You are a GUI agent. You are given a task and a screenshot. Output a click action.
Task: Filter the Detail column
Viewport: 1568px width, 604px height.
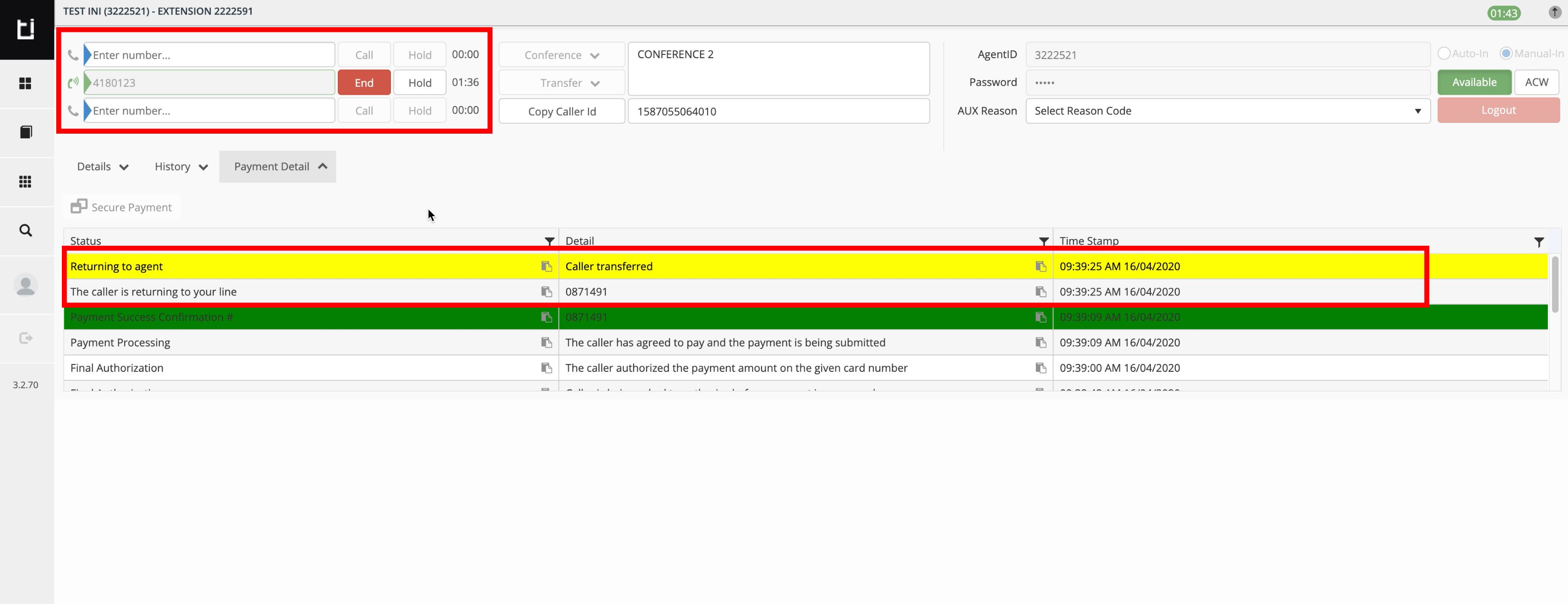point(1043,242)
